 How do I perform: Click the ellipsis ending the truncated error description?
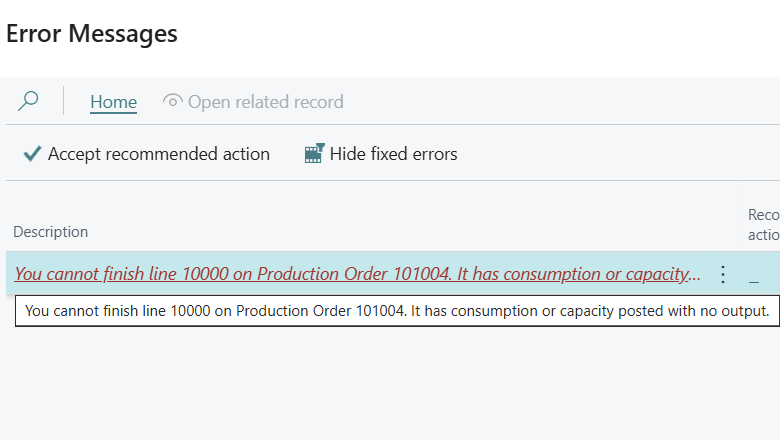pos(694,275)
